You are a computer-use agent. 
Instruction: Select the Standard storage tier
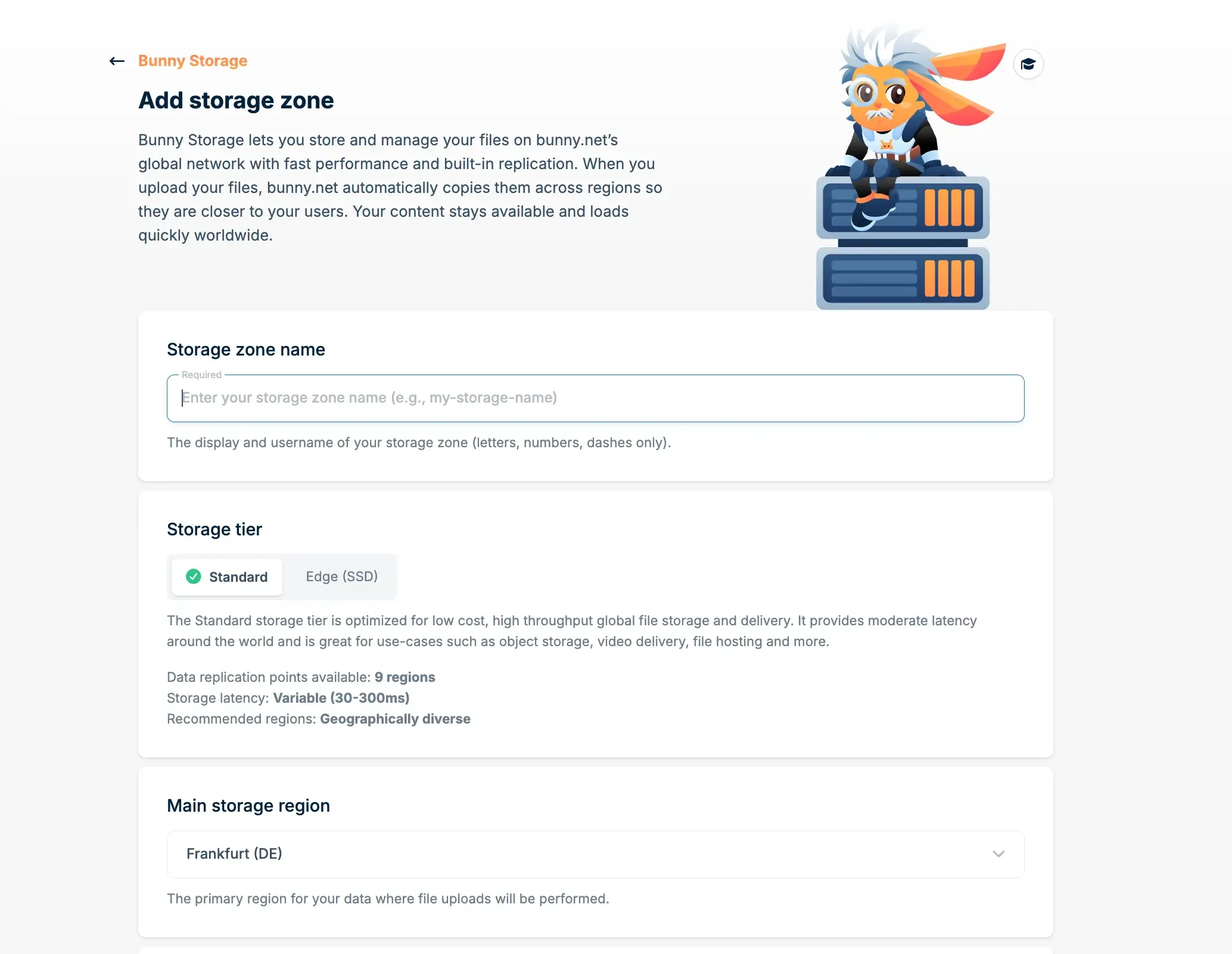tap(226, 576)
